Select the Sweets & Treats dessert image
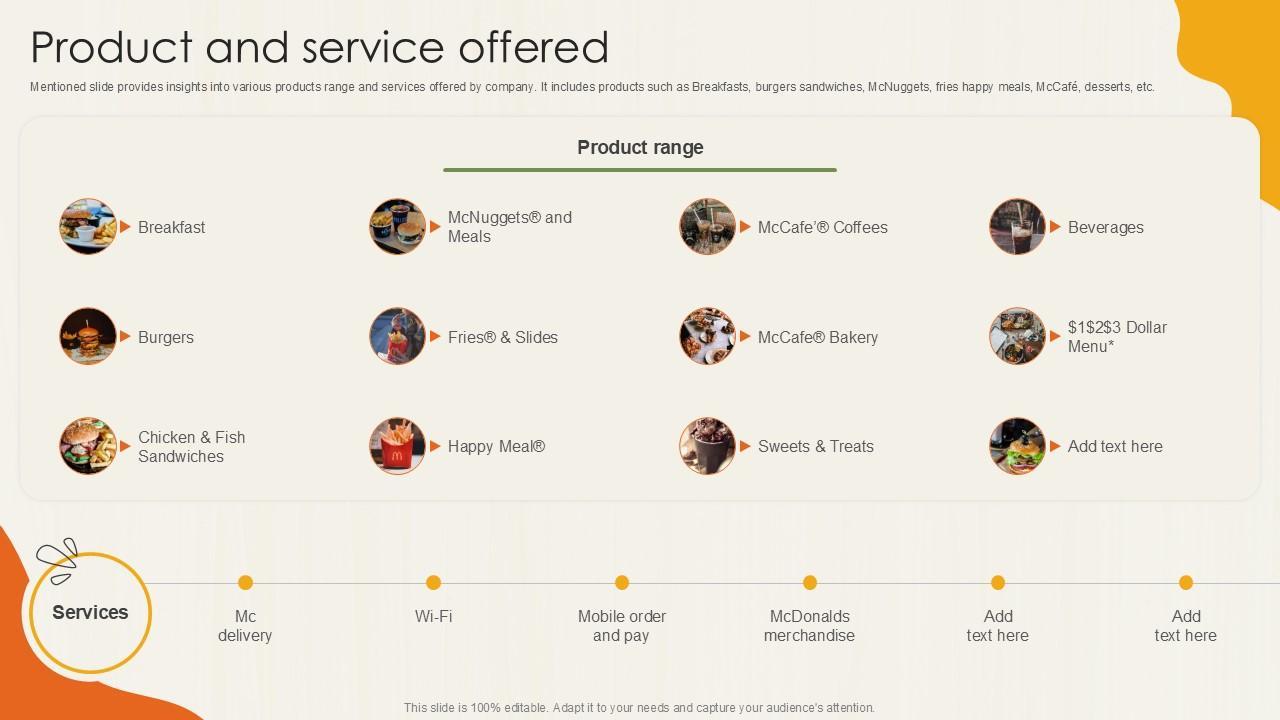 (708, 446)
